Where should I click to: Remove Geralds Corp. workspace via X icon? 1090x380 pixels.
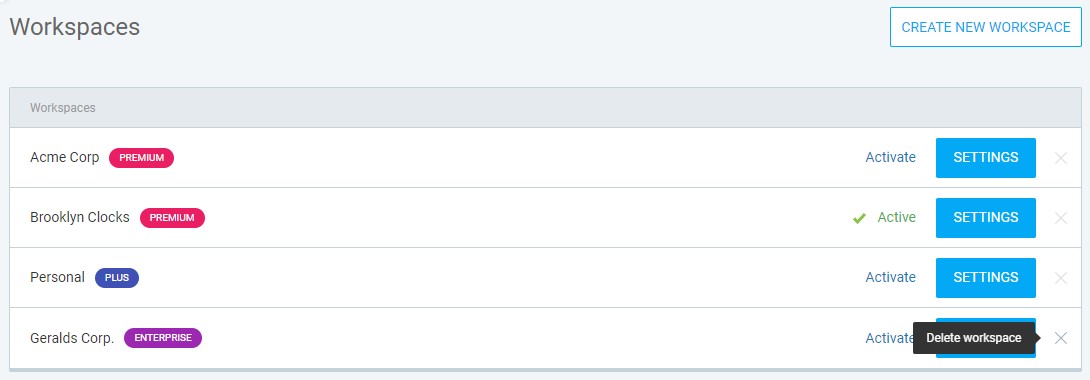pyautogui.click(x=1060, y=338)
